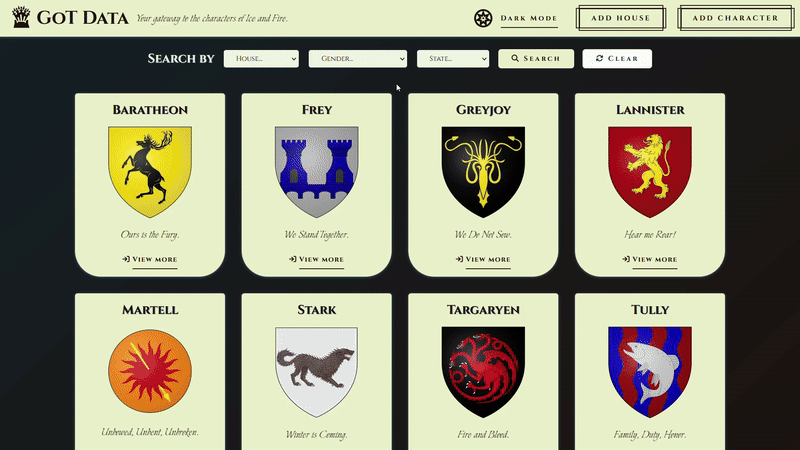The image size is (800, 450).
Task: Click the Martell sun and spear sigil
Action: (x=150, y=371)
